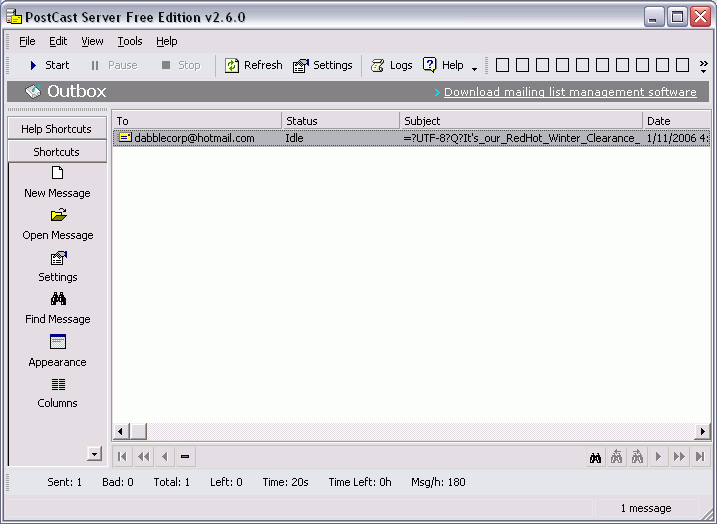717x524 pixels.
Task: Click the horizontal scrollbar right arrow
Action: coord(703,431)
